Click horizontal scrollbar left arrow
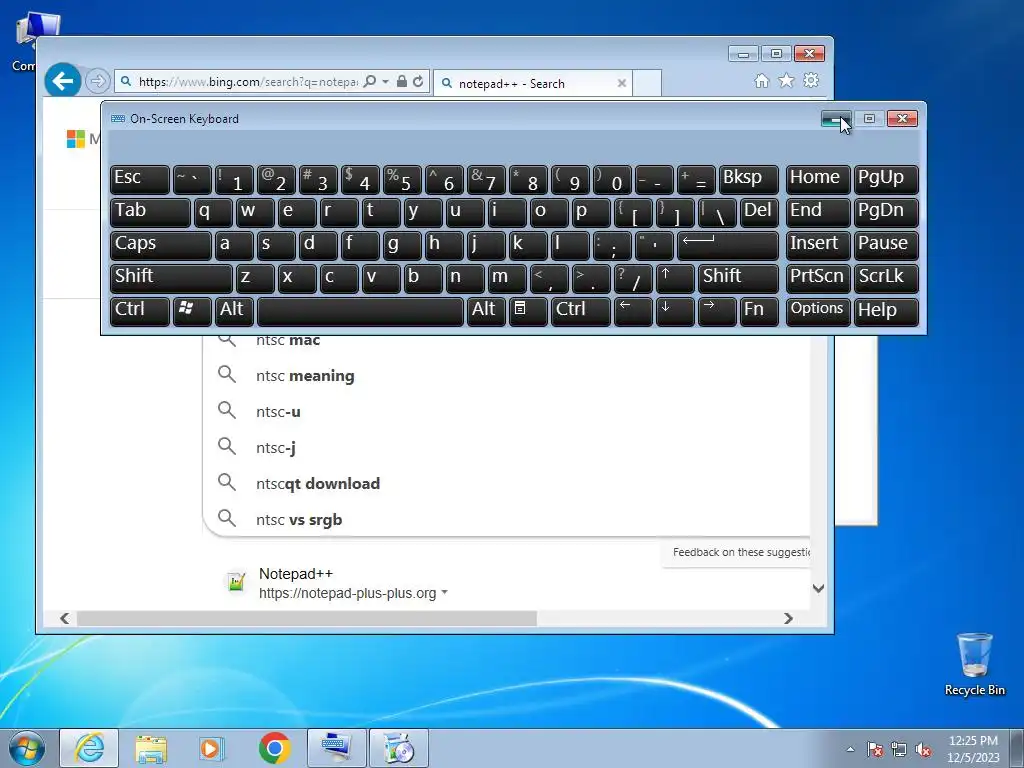This screenshot has width=1024, height=768. pos(65,618)
